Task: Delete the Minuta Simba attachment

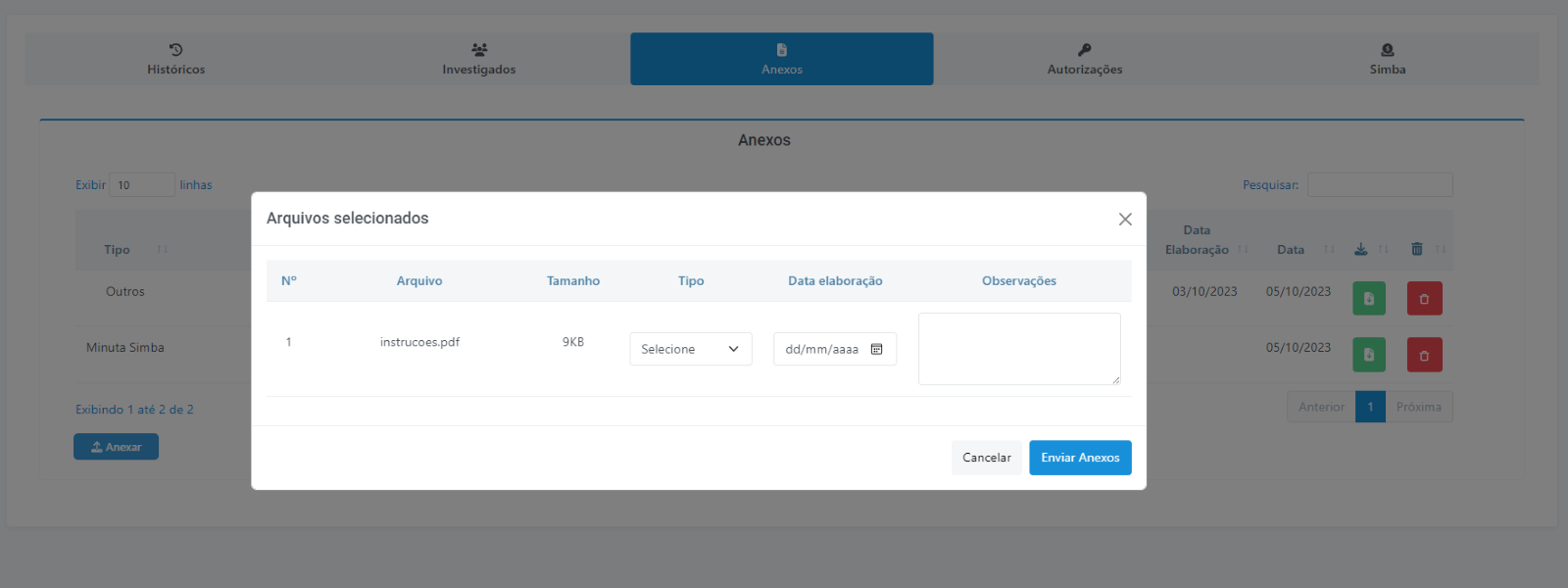Action: (x=1425, y=355)
